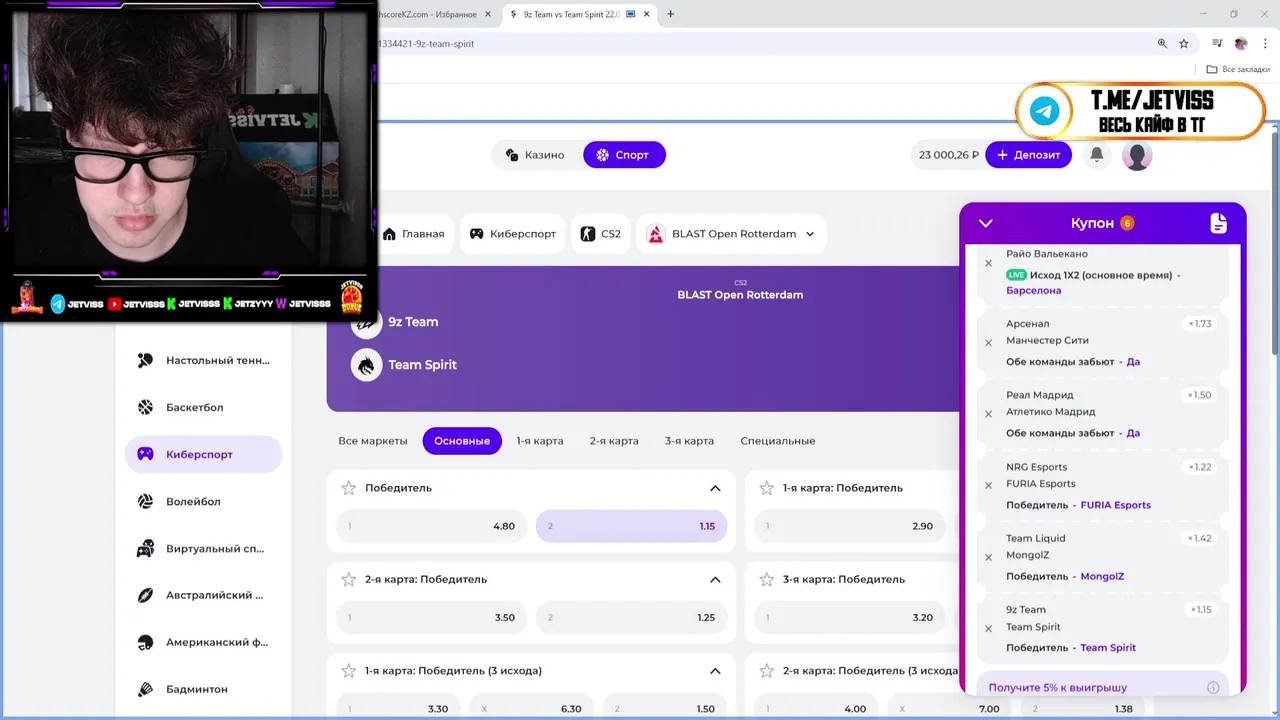This screenshot has width=1280, height=720.
Task: Favorite 1-я карта 3 исхода star
Action: coord(348,670)
